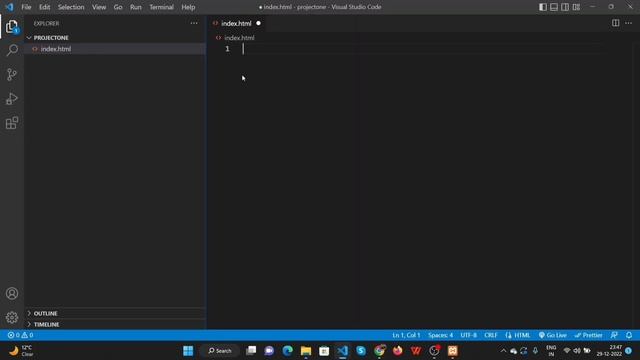Expand the OUTLINE section
This screenshot has width=640, height=360.
pyautogui.click(x=115, y=313)
